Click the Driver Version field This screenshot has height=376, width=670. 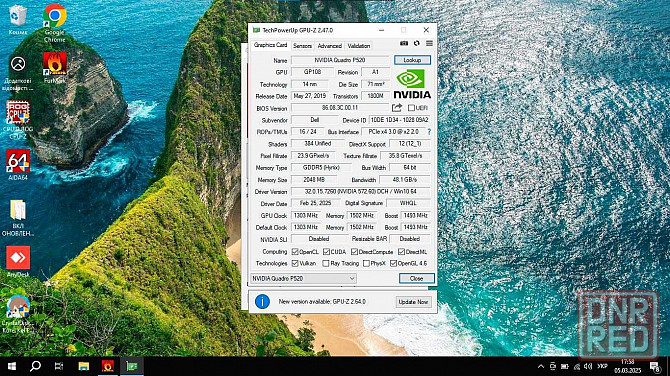click(361, 191)
